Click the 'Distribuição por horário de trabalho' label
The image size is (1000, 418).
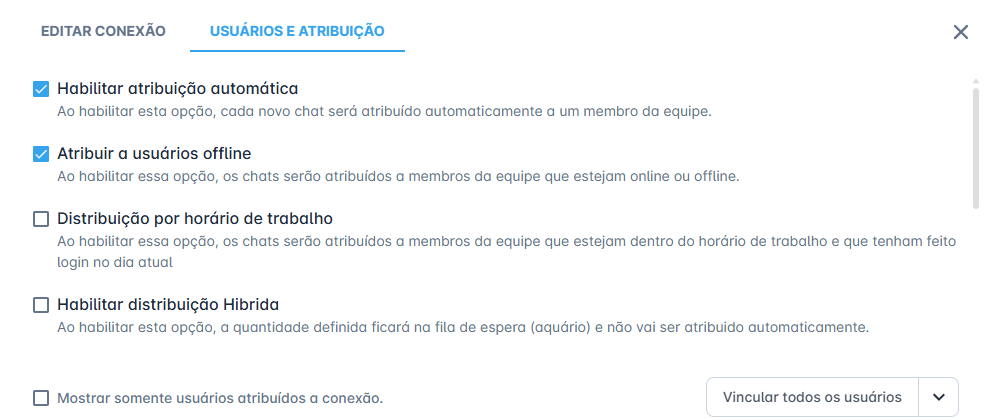[195, 219]
